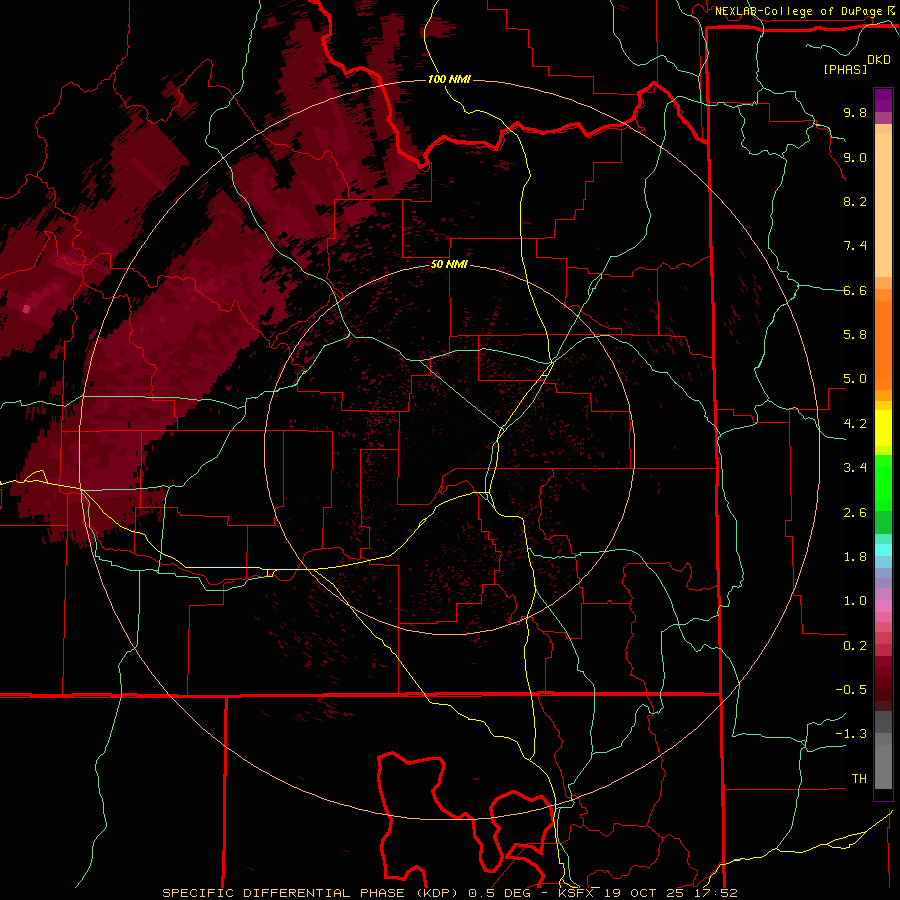The width and height of the screenshot is (900, 900).
Task: Click the 3.4 value on the color scale
Action: coord(855,468)
